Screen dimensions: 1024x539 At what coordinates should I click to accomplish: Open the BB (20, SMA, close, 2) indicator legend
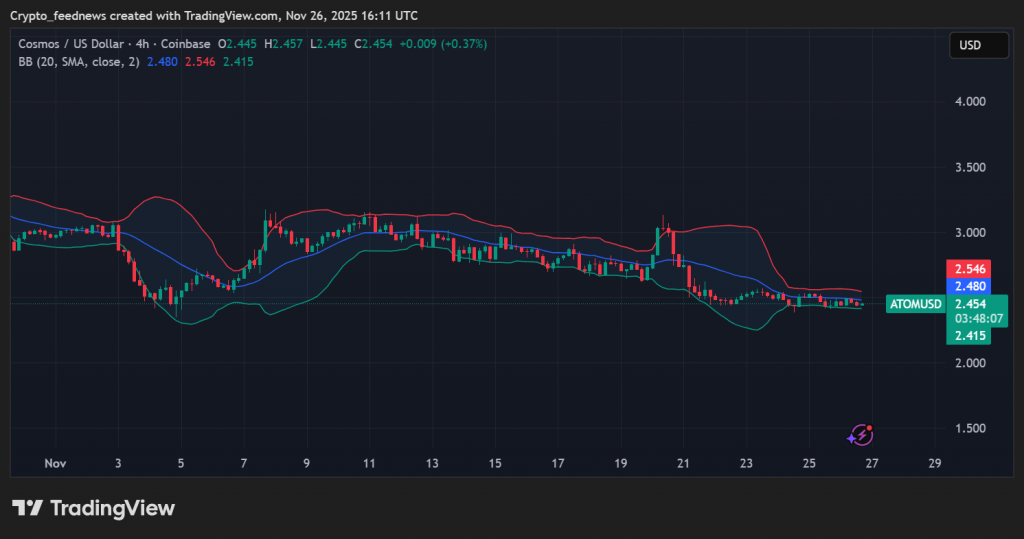(x=79, y=61)
